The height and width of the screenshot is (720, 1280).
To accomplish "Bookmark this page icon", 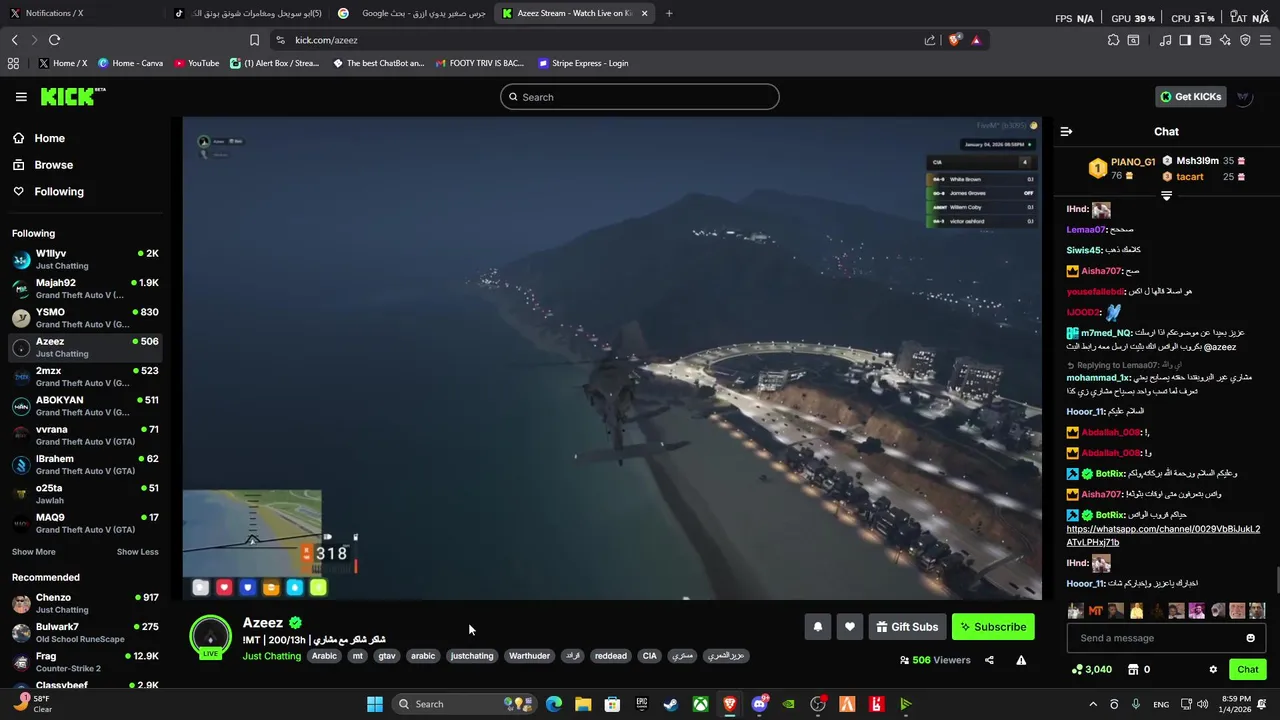I will (254, 40).
